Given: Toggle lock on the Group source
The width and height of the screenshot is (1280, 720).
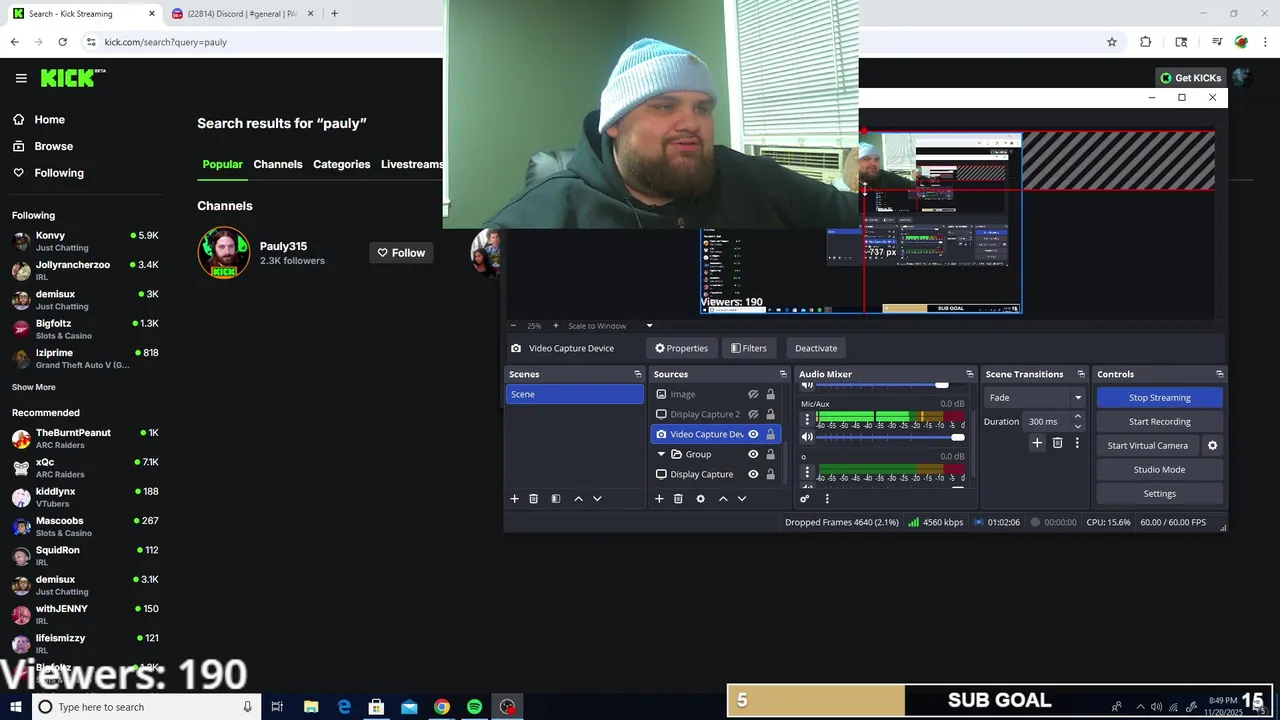Looking at the screenshot, I should point(771,454).
